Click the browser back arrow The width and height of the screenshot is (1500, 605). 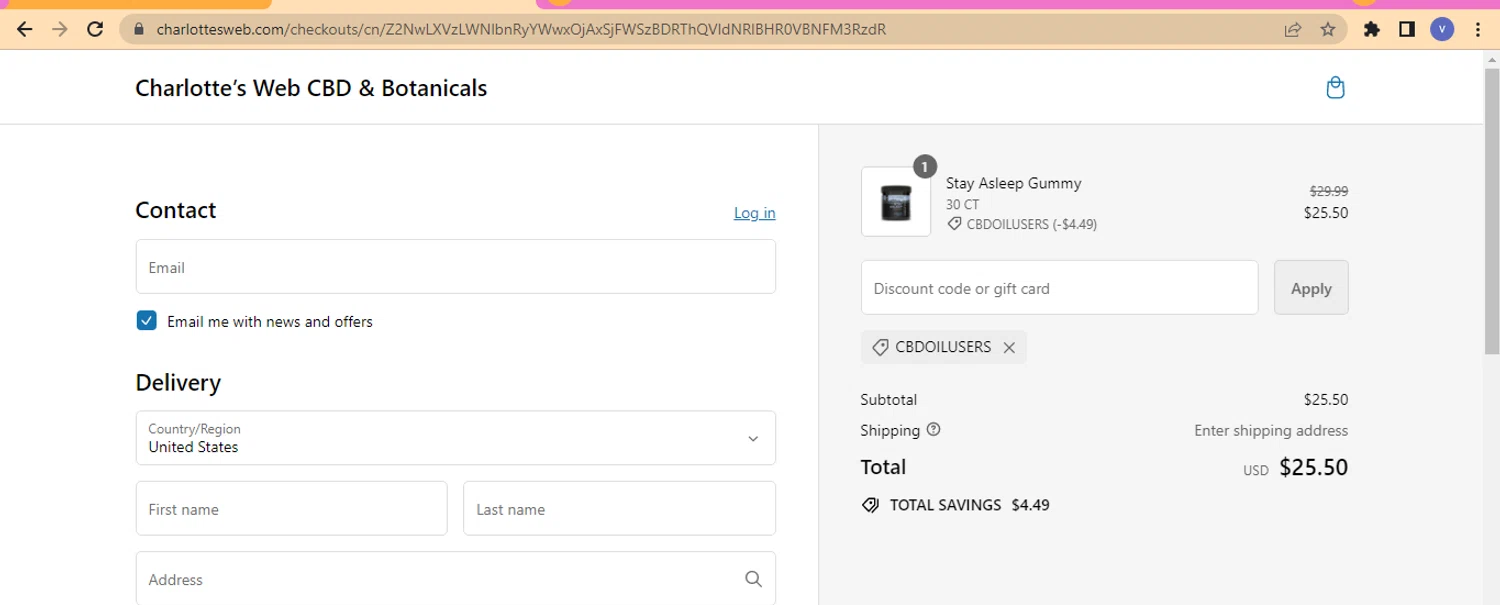click(25, 29)
